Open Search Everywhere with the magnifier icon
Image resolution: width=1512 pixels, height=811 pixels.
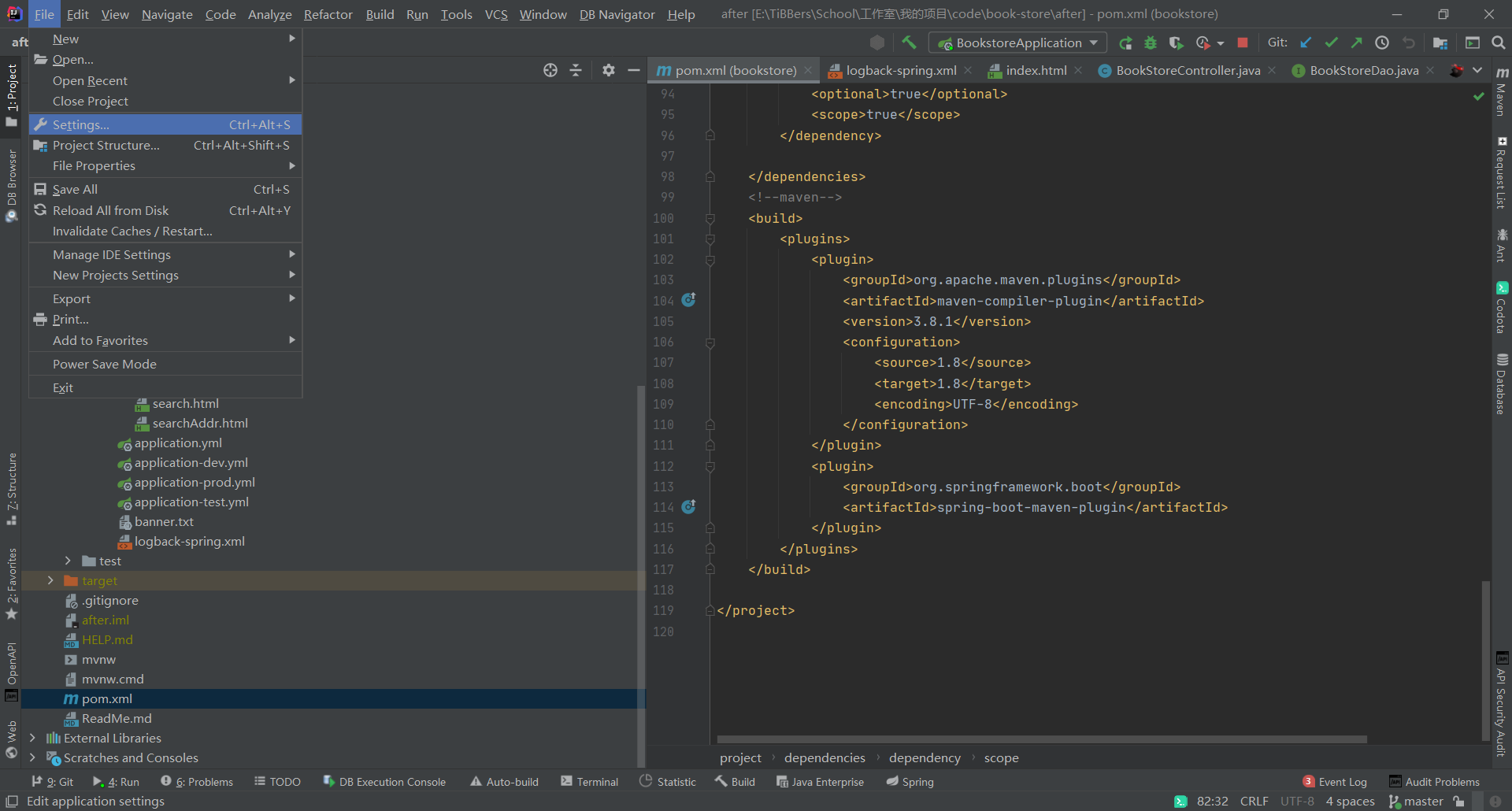pyautogui.click(x=1499, y=43)
